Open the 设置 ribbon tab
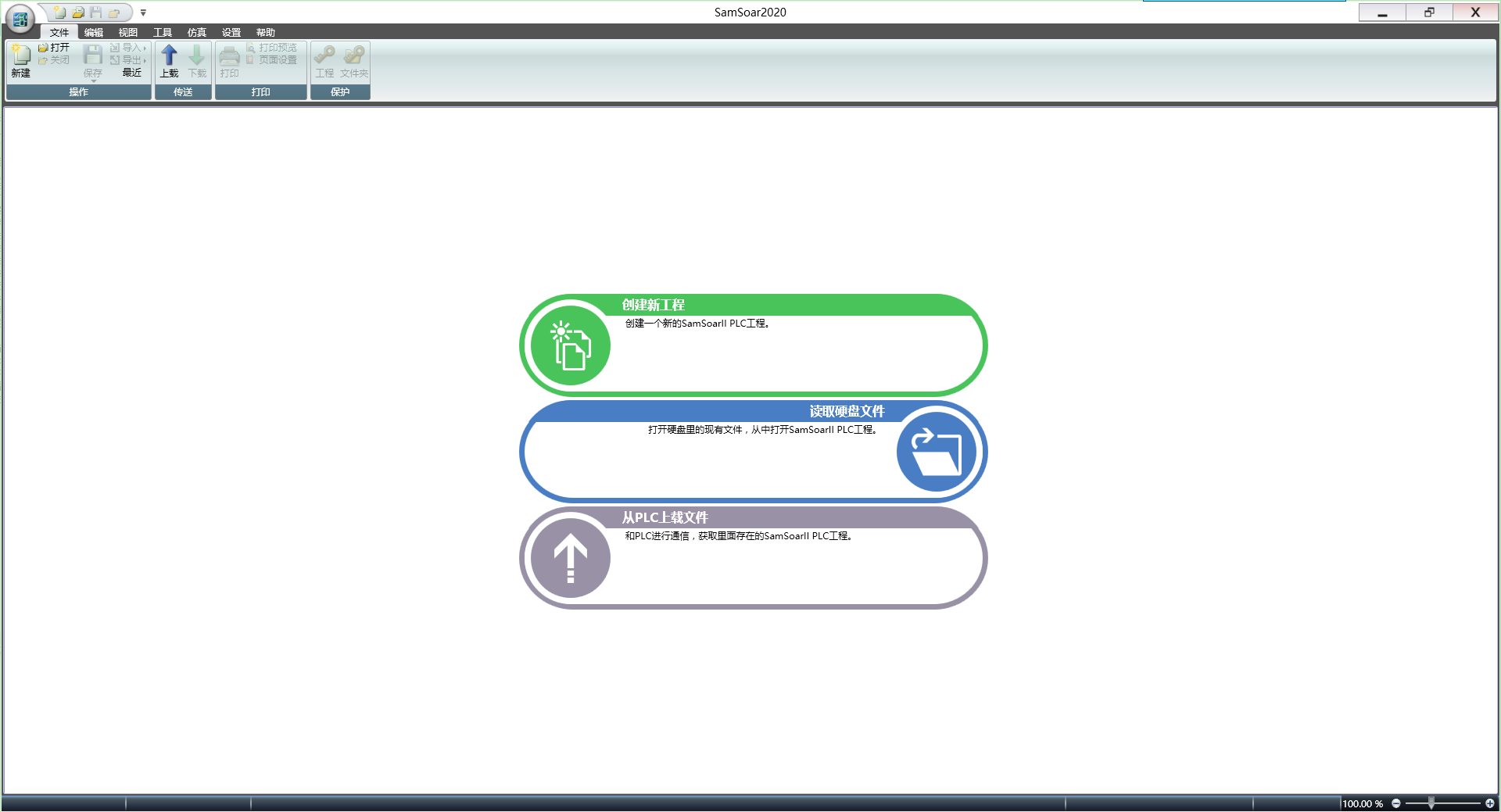The height and width of the screenshot is (812, 1501). pyautogui.click(x=231, y=32)
